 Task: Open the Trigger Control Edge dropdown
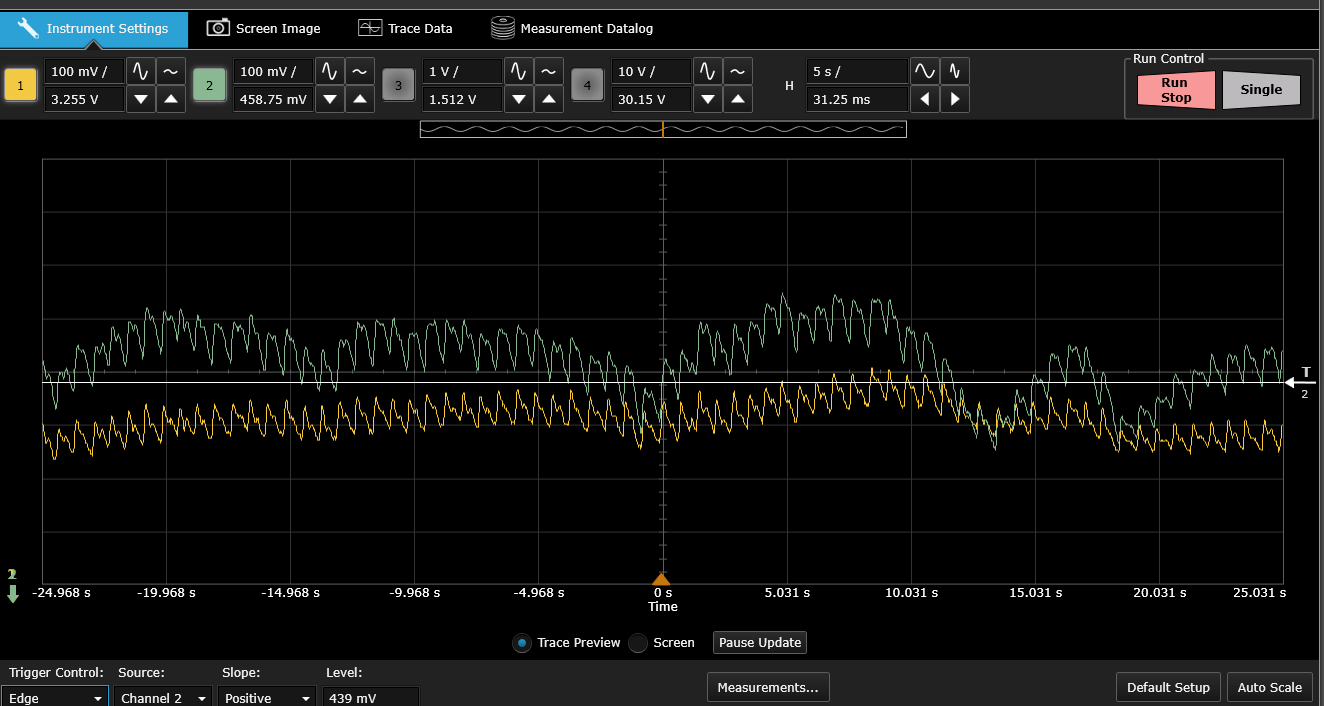(55, 697)
